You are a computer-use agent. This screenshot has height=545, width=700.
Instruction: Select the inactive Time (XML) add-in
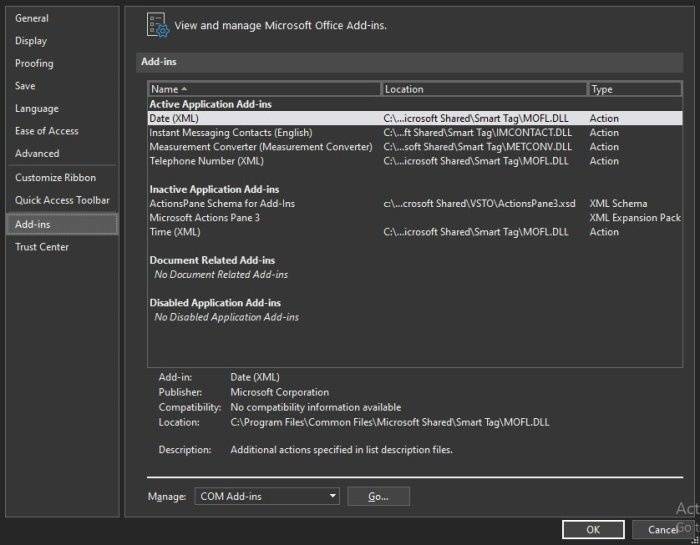click(x=415, y=232)
